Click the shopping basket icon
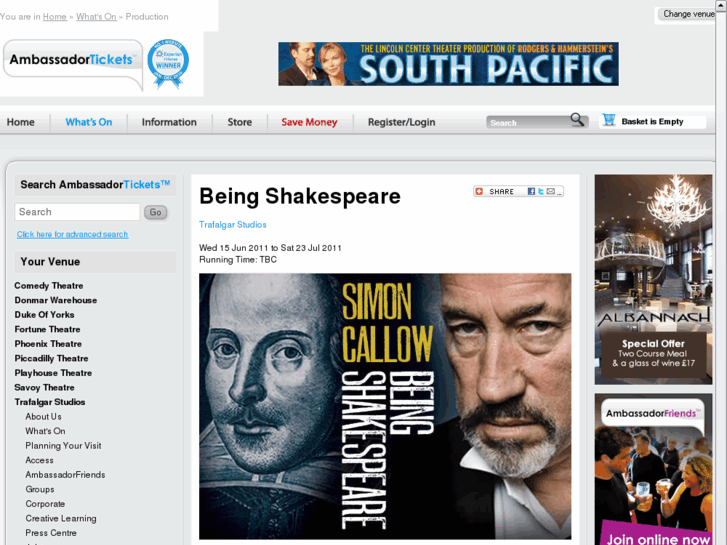Viewport: 727px width, 545px height. (x=609, y=120)
